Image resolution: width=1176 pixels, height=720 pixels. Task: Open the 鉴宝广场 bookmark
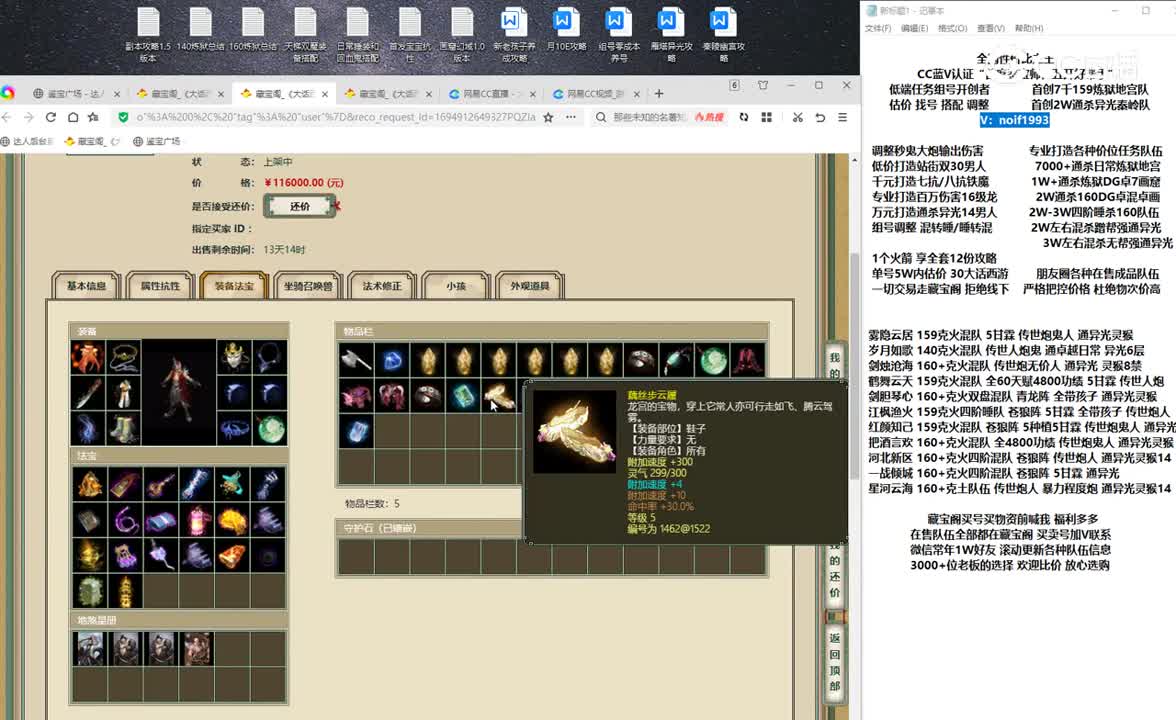coord(157,141)
